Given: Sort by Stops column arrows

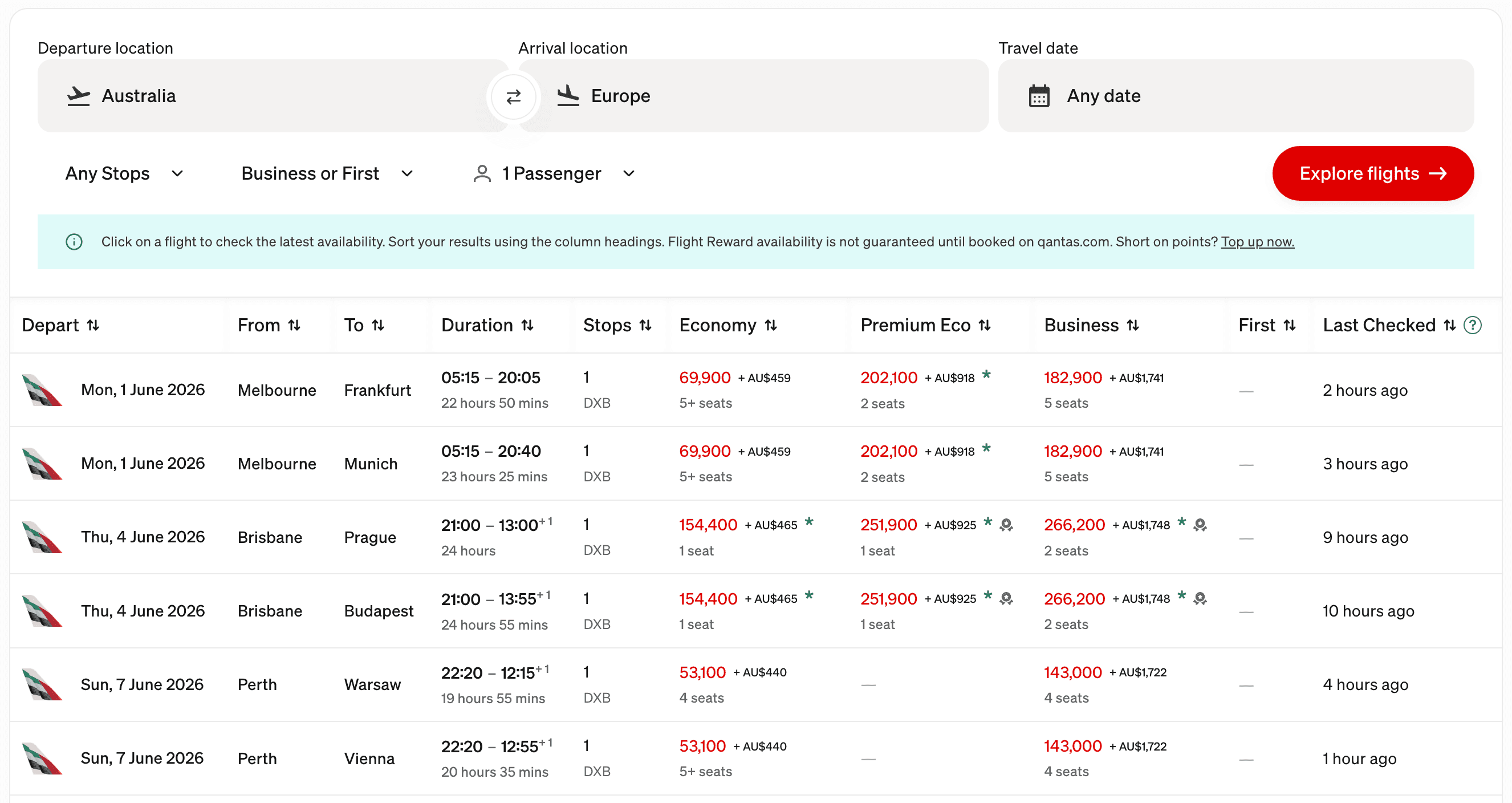Looking at the screenshot, I should tap(645, 325).
